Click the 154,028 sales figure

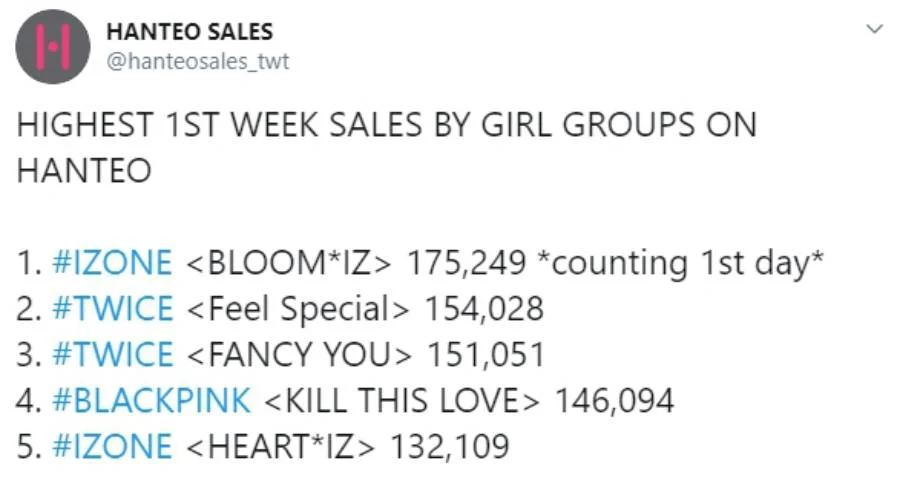point(484,309)
